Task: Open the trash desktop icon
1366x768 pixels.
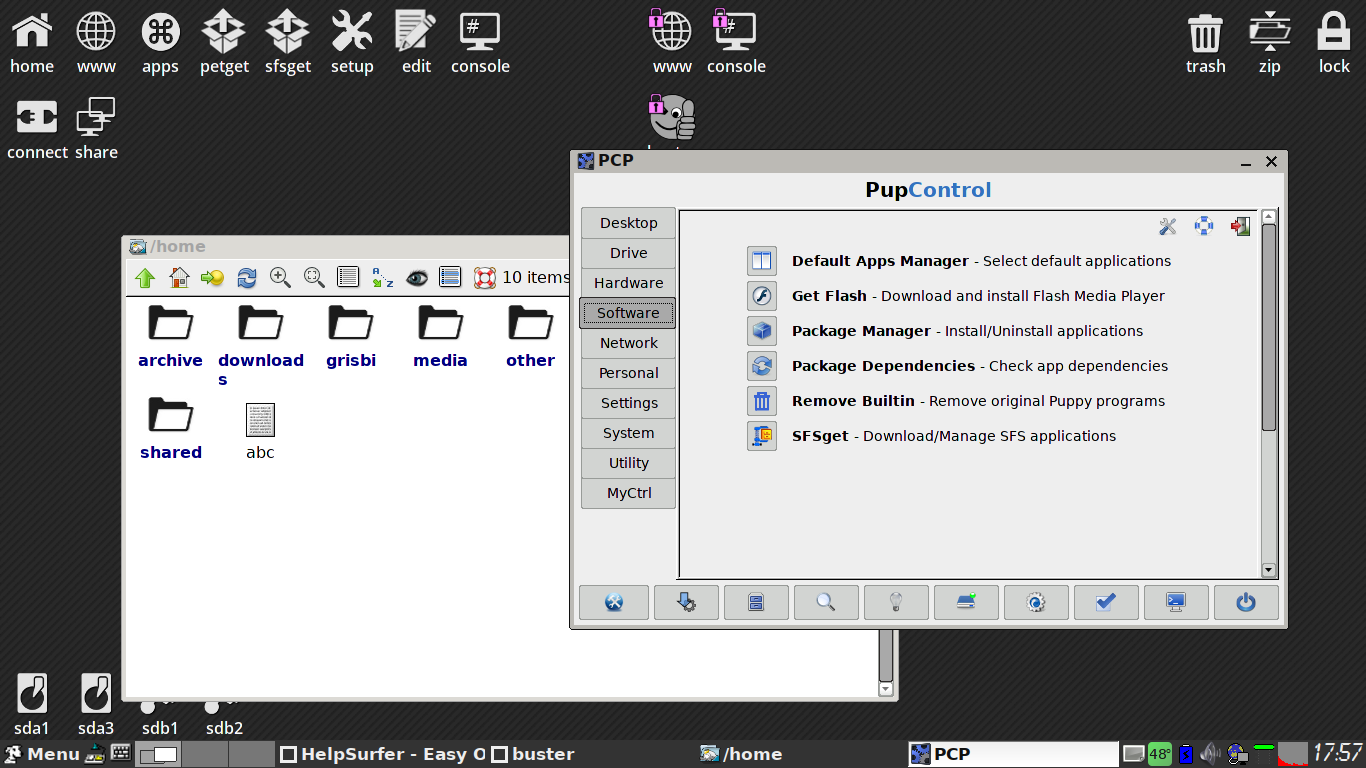Action: 1206,43
